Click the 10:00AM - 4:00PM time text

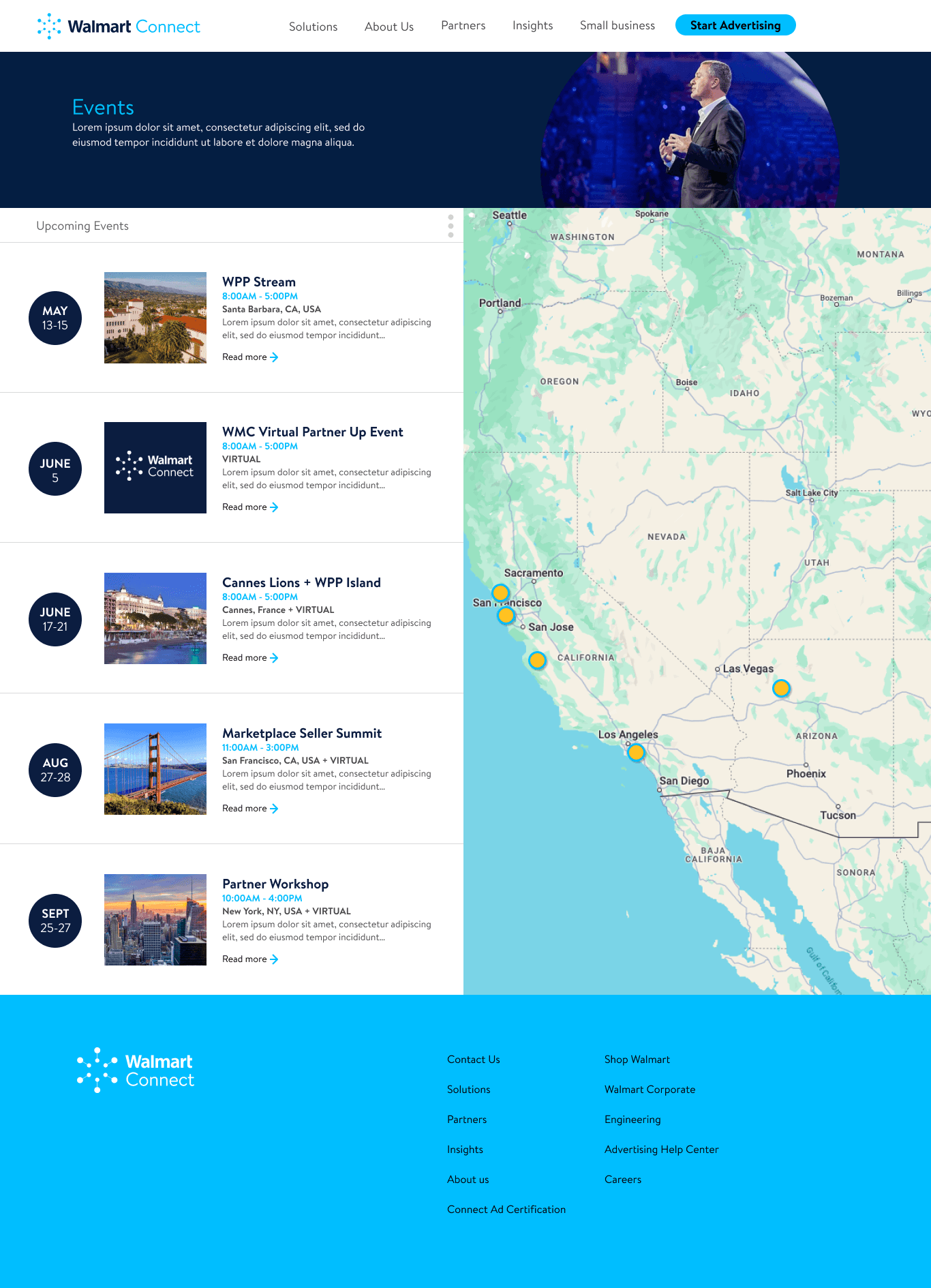262,899
